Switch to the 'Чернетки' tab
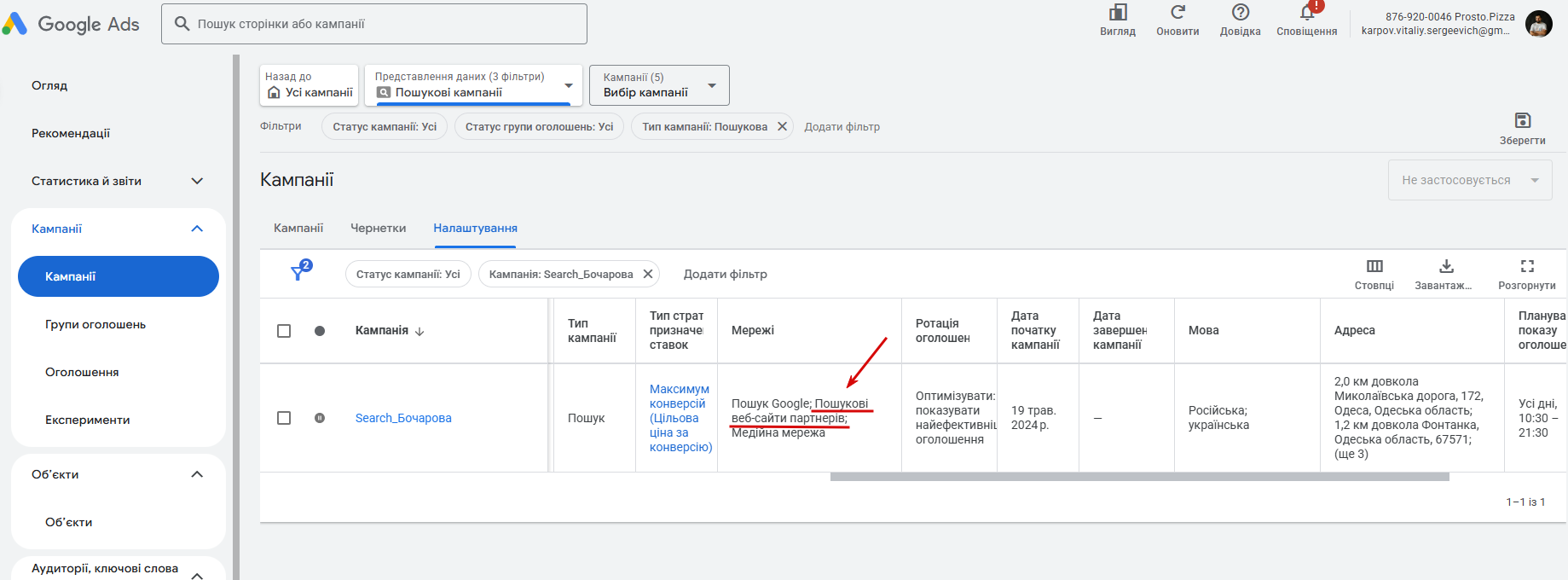Viewport: 1568px width, 580px height. 378,228
